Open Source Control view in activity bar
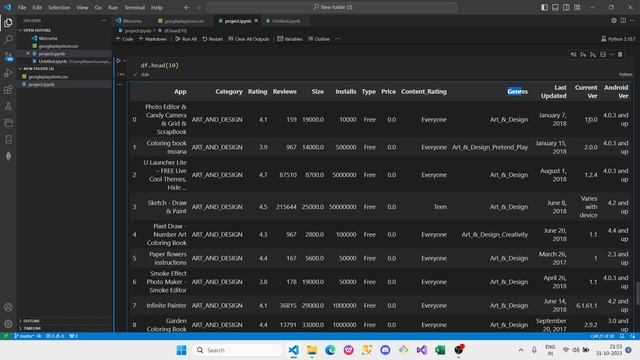The image size is (640, 360). (8, 56)
